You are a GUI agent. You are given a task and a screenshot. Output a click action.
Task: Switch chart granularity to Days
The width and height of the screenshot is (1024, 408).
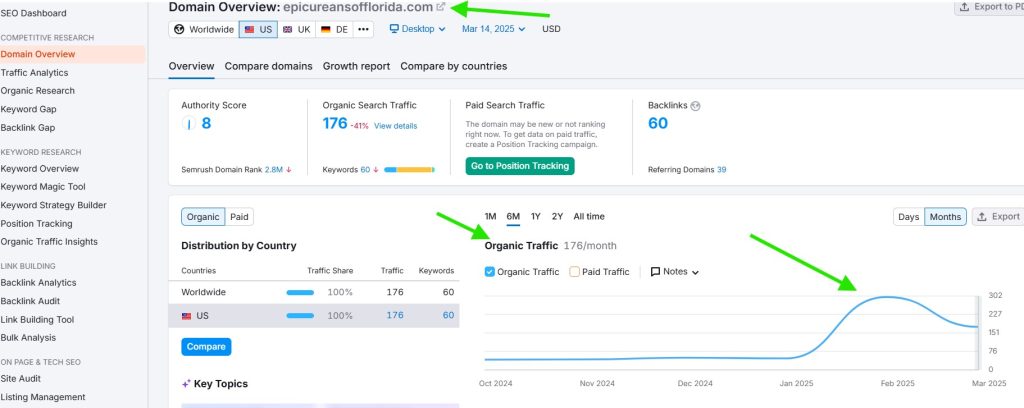click(x=908, y=217)
